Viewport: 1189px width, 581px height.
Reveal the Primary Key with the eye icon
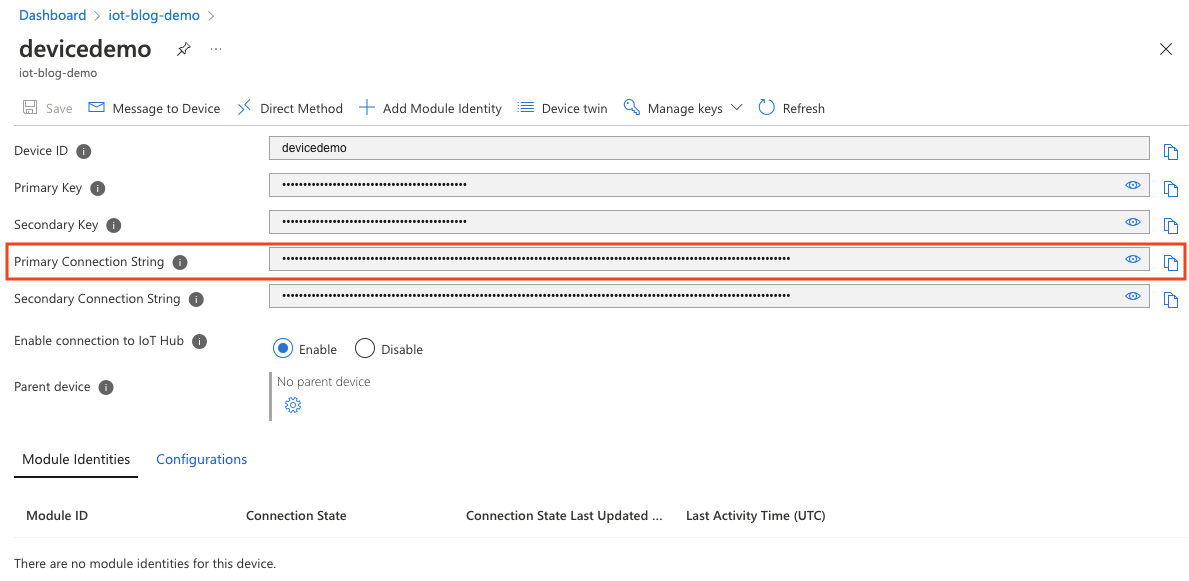point(1133,185)
